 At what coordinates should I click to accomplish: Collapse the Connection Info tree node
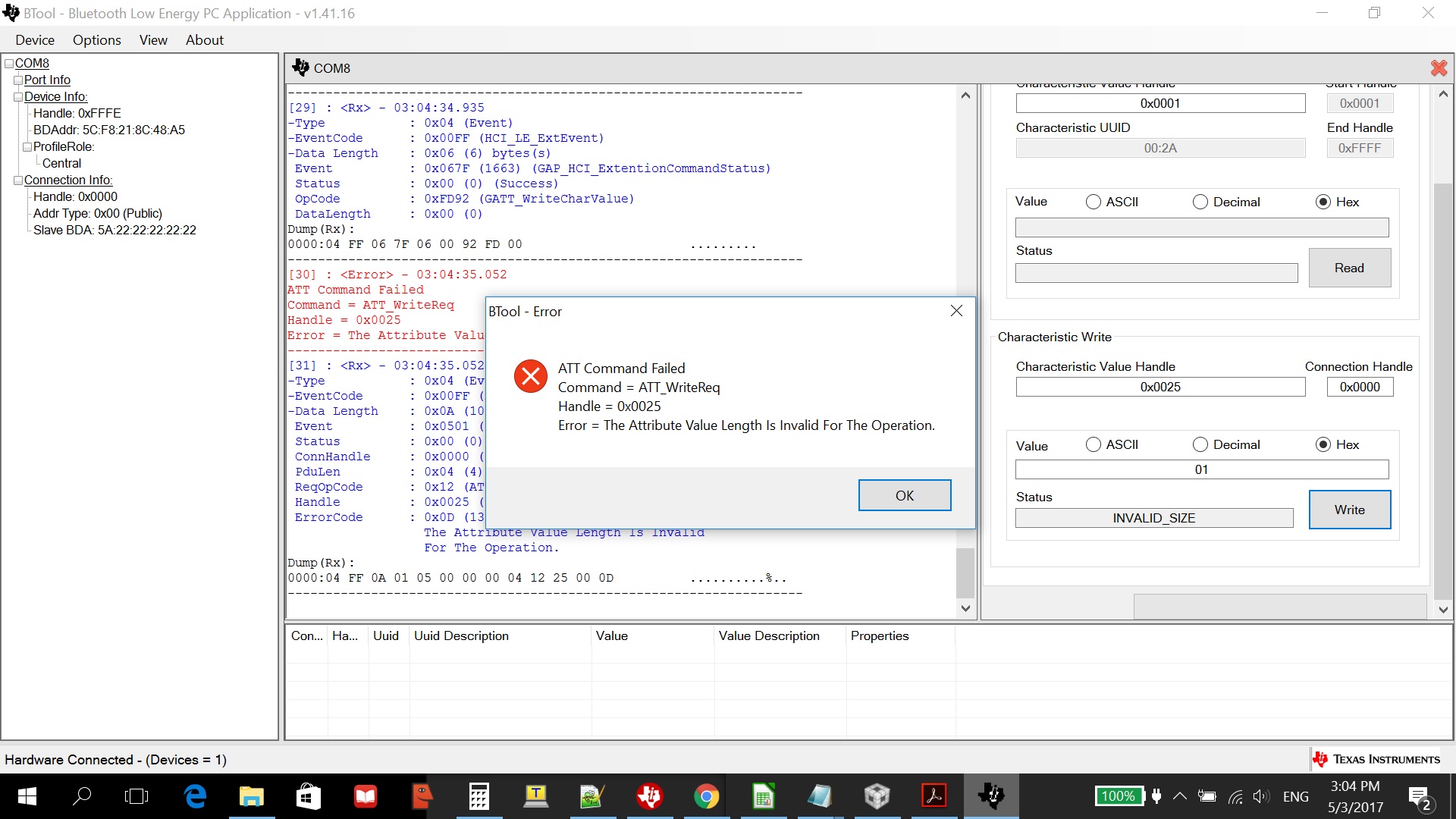click(x=18, y=180)
